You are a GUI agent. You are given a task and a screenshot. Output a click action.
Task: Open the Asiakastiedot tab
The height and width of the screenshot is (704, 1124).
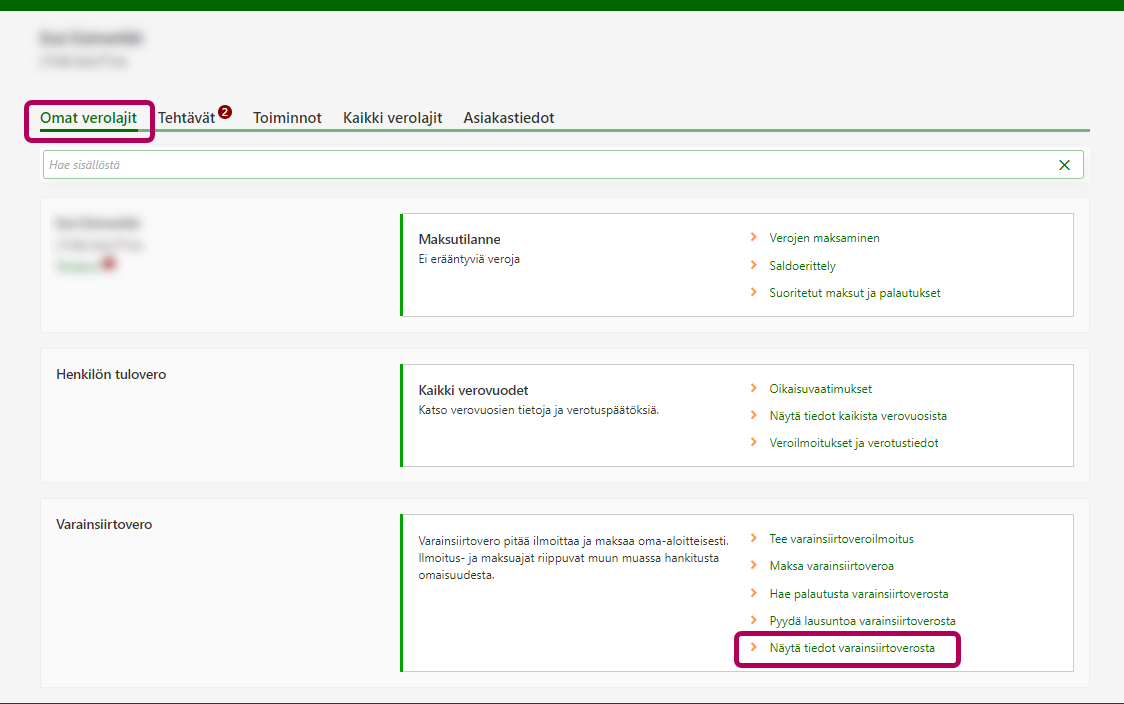click(508, 118)
